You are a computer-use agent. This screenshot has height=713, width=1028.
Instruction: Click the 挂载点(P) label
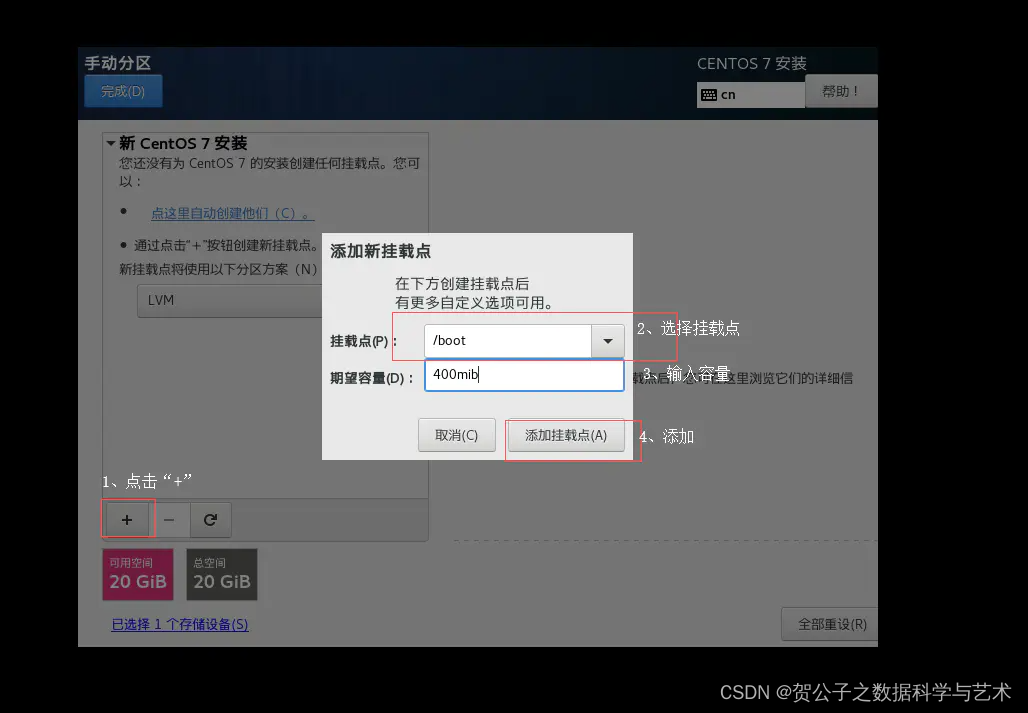tap(363, 341)
